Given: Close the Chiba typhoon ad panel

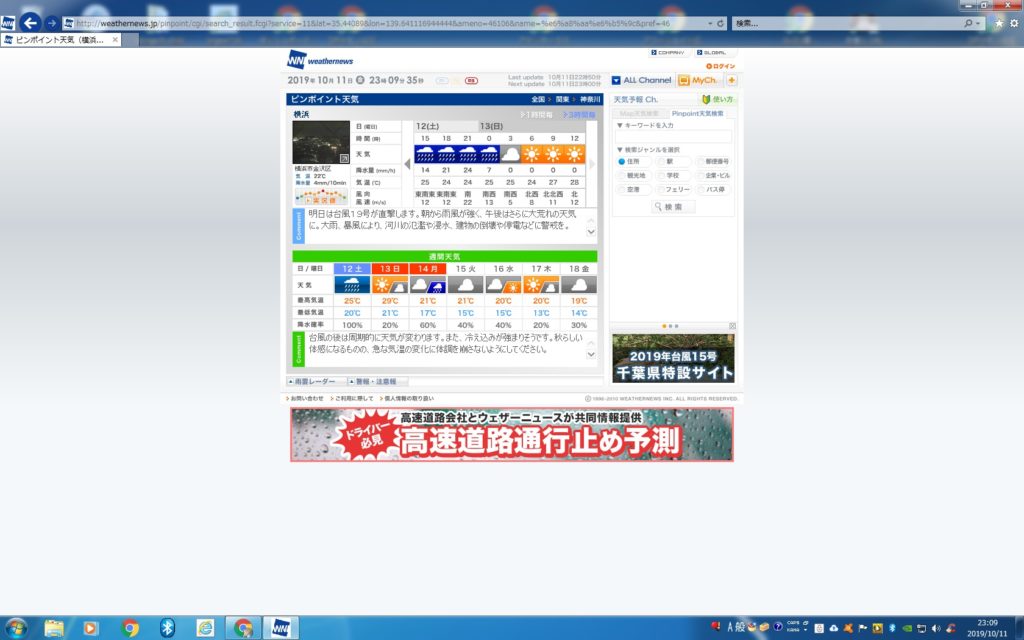Looking at the screenshot, I should [x=732, y=326].
